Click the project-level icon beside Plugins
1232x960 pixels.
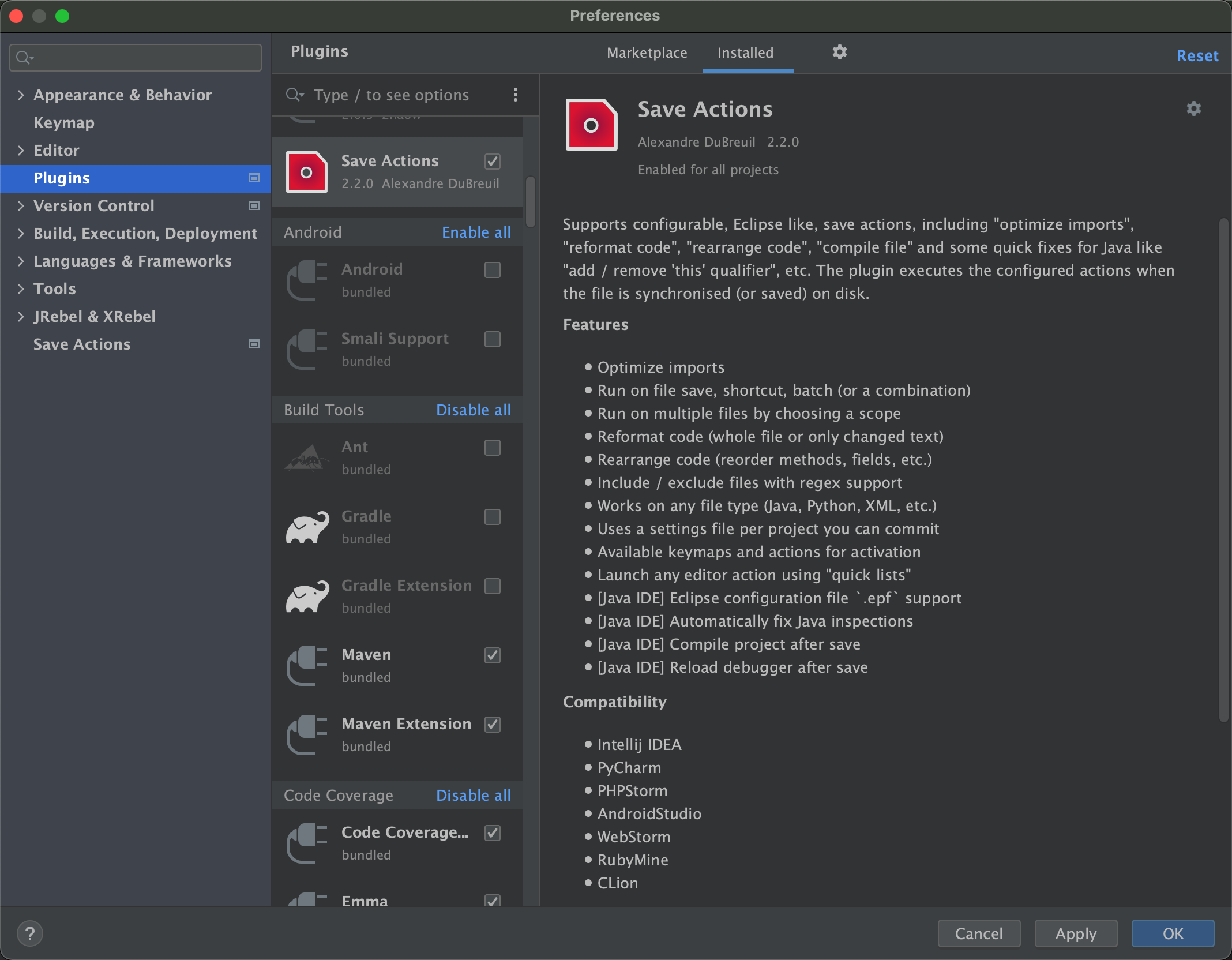point(254,178)
